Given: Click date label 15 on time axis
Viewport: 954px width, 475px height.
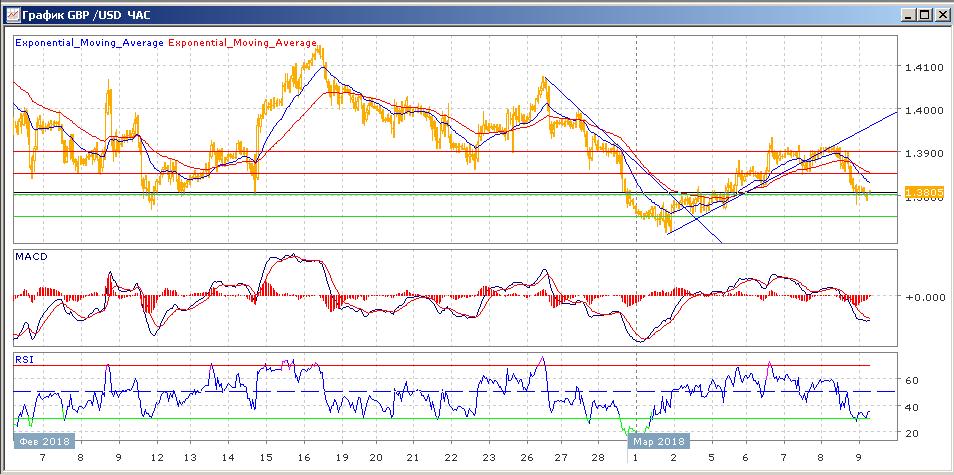Looking at the screenshot, I should pyautogui.click(x=266, y=457).
